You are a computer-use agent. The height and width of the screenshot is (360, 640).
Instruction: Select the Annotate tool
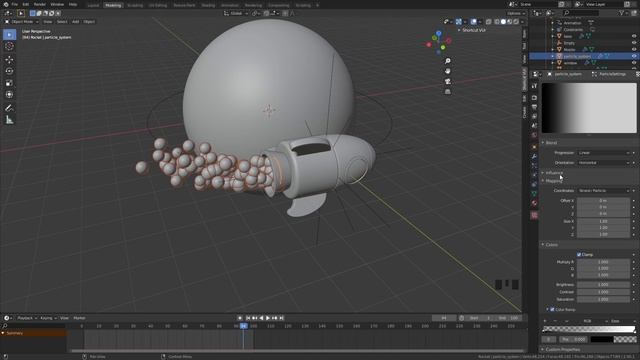tap(9, 108)
